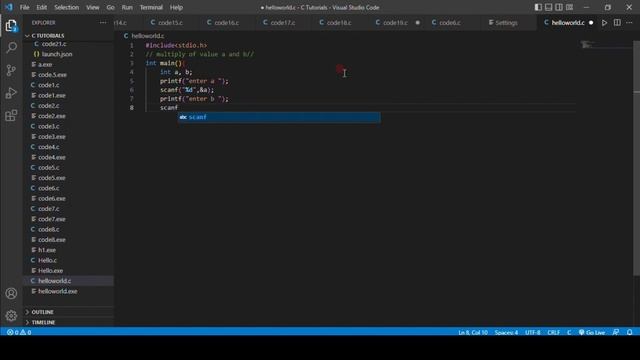640x360 pixels.
Task: Open code21.c in explorer
Action: pyautogui.click(x=54, y=44)
